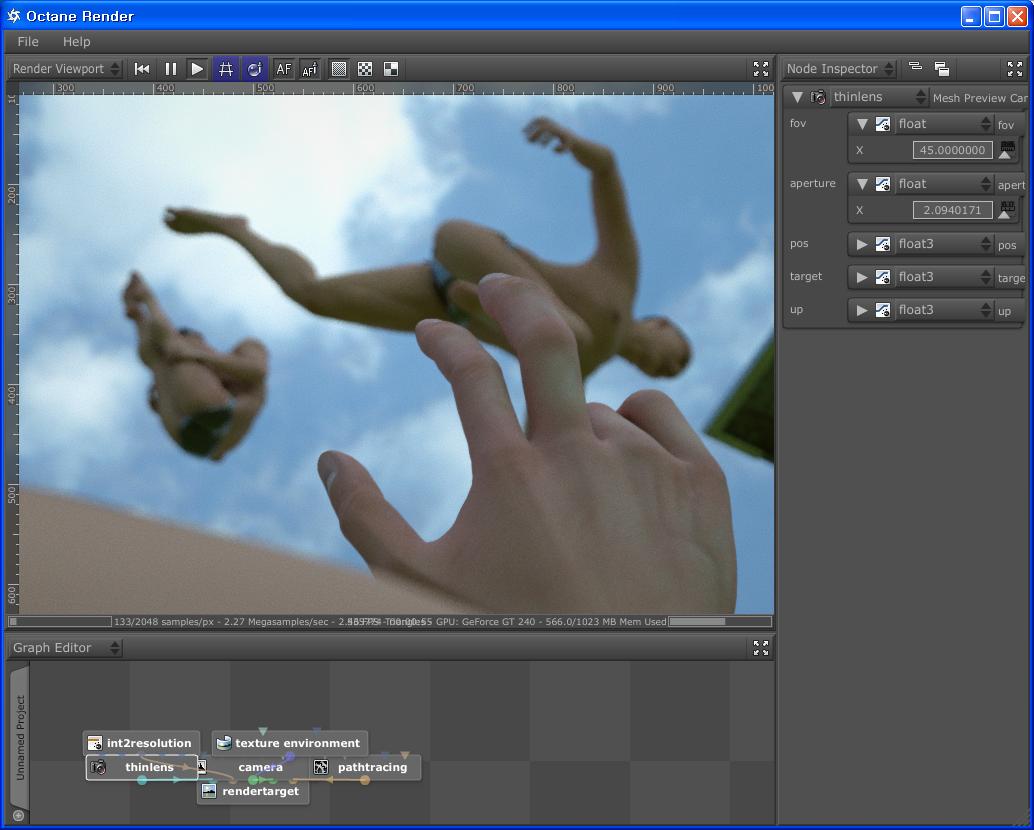The height and width of the screenshot is (830, 1034).
Task: Click the render progress bar in status bar
Action: (60, 622)
